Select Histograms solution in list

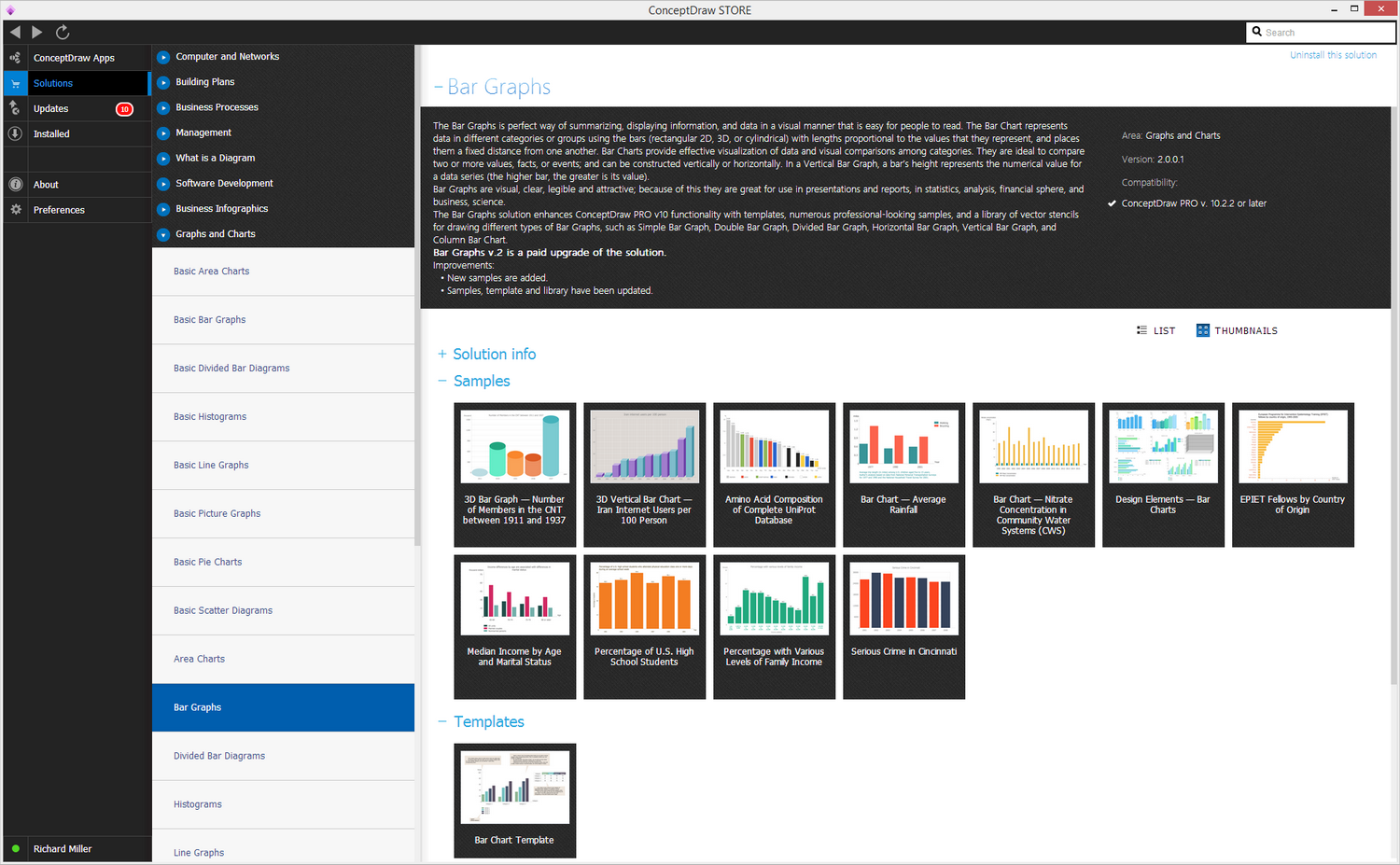click(283, 805)
